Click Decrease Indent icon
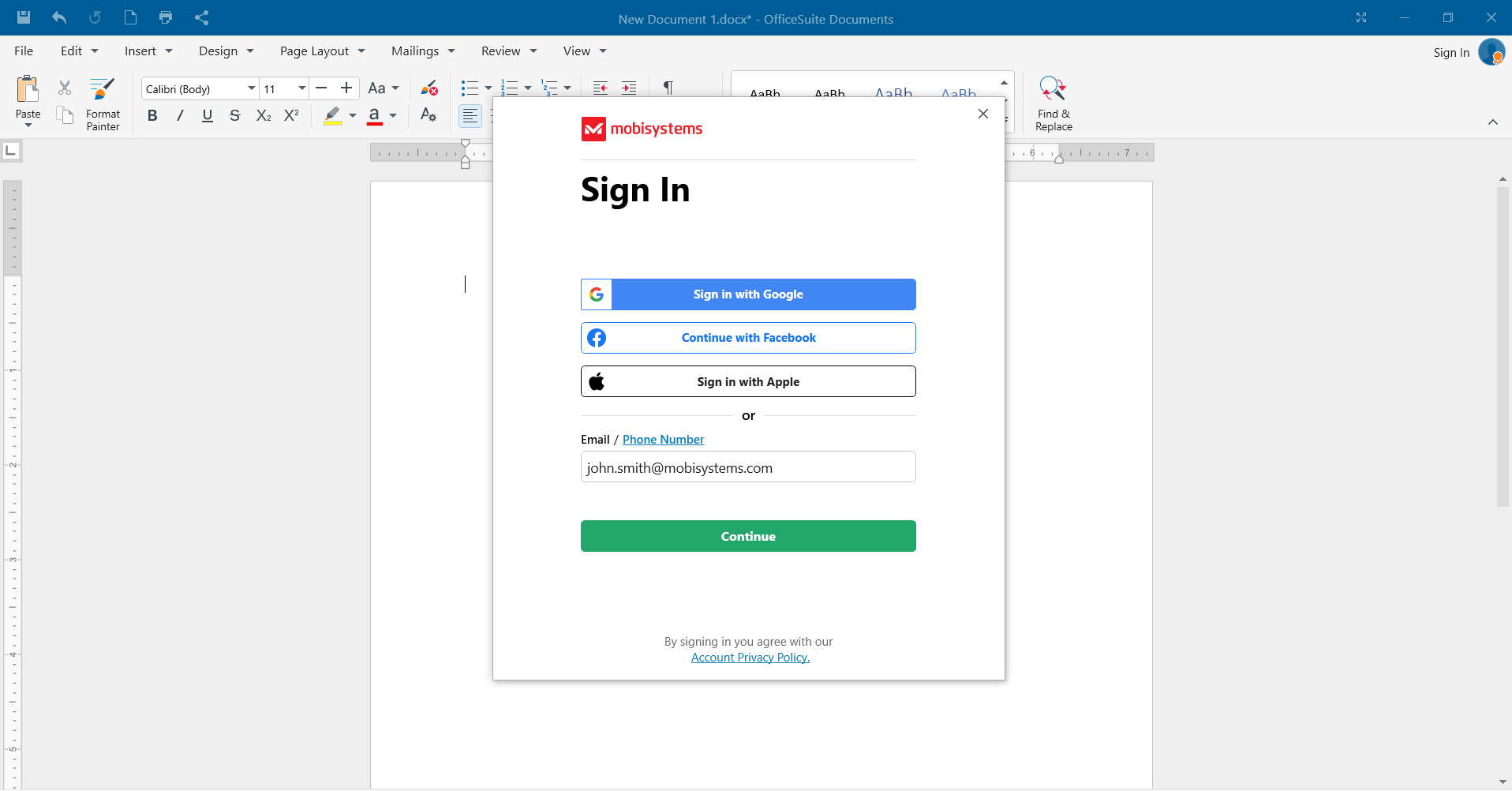The image size is (1512, 791). 601,88
